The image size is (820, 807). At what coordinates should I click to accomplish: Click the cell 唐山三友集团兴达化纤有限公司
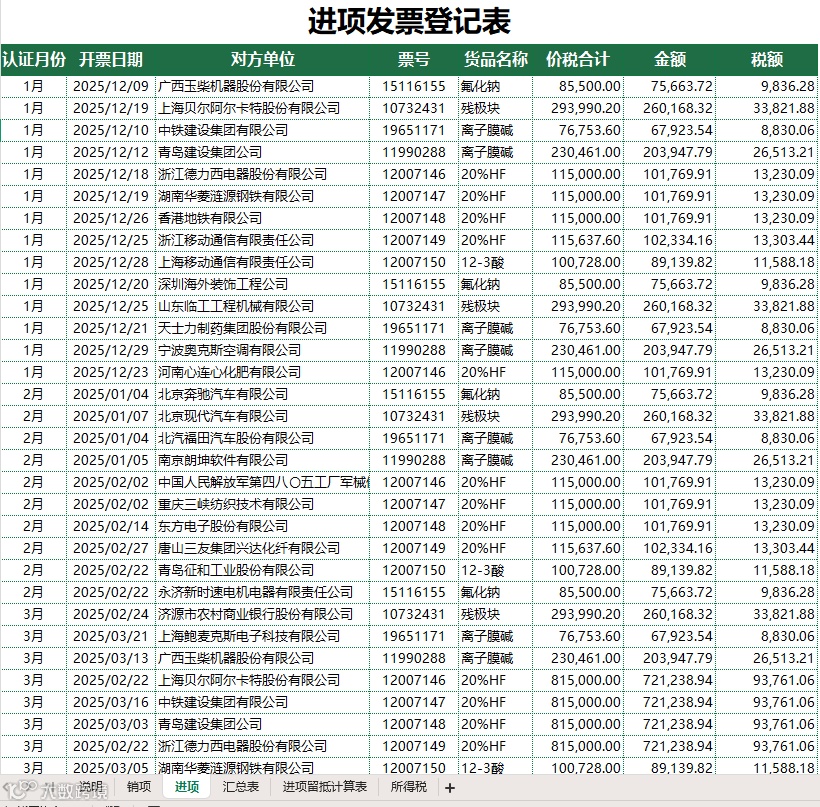pyautogui.click(x=263, y=548)
